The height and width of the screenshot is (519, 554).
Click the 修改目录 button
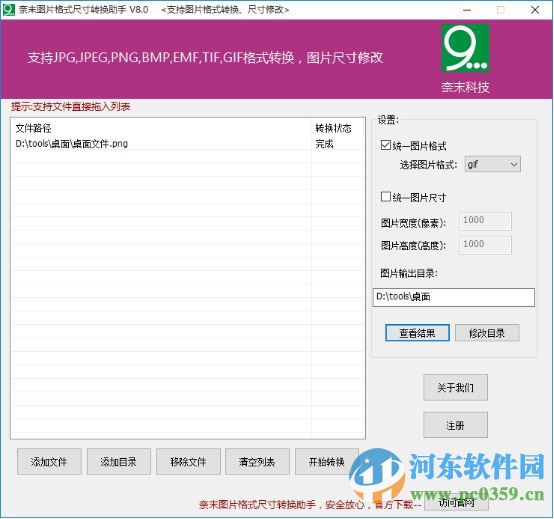point(487,333)
